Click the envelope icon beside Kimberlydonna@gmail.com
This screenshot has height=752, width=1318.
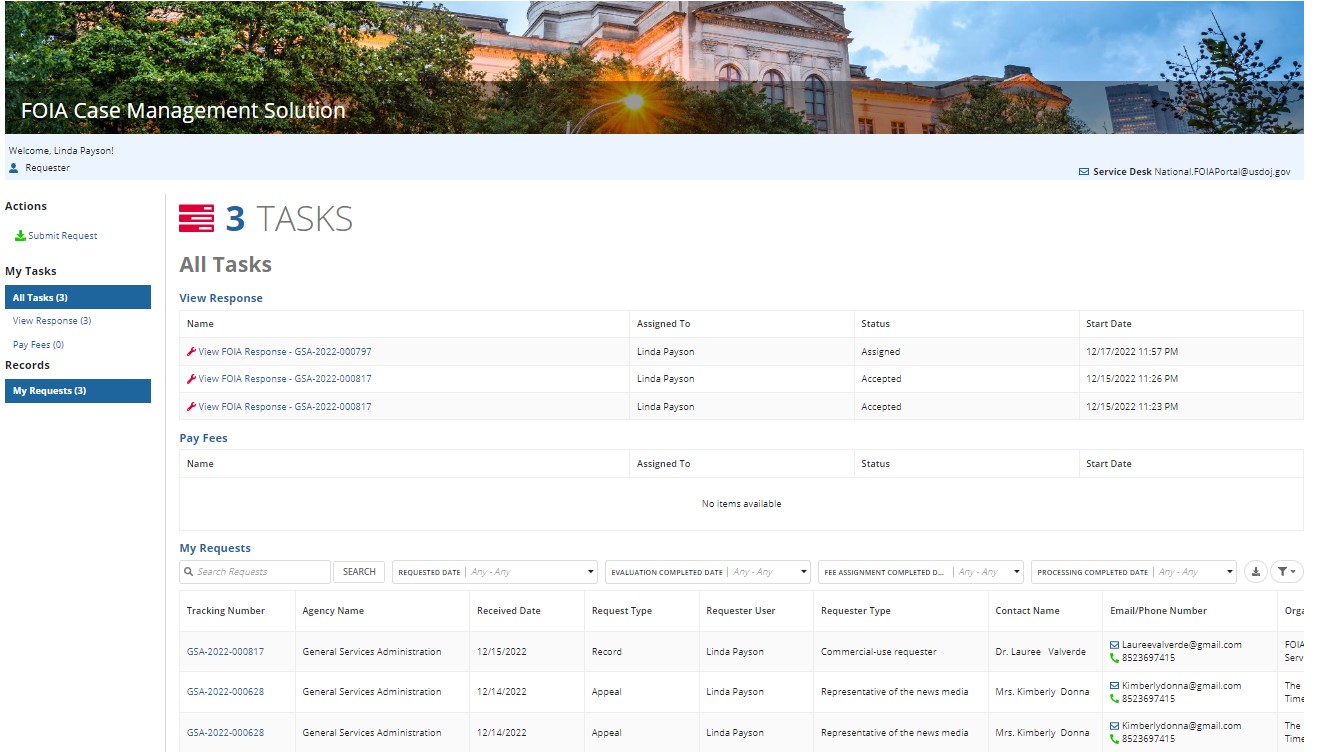[1114, 685]
